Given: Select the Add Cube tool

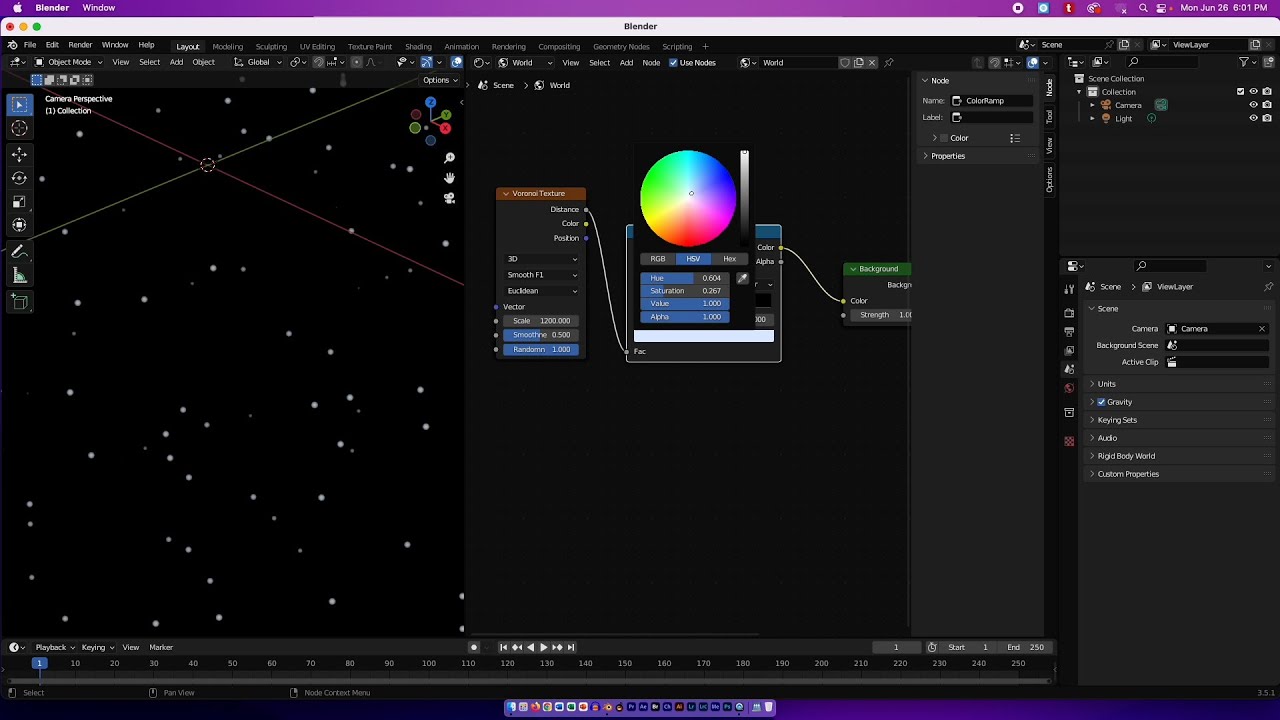Looking at the screenshot, I should [x=19, y=301].
